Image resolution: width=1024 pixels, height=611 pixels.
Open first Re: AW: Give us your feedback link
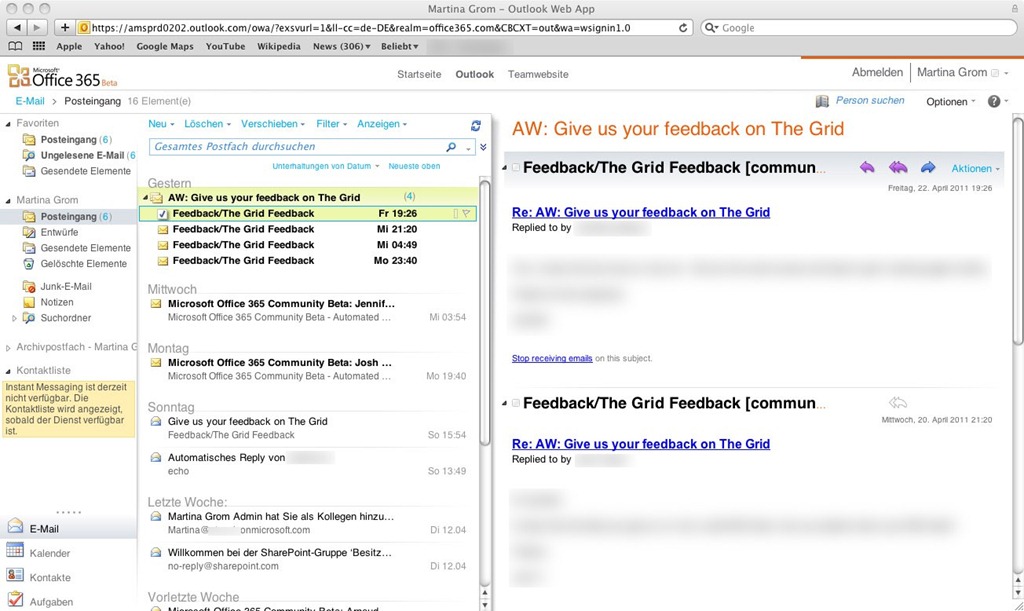(x=641, y=212)
